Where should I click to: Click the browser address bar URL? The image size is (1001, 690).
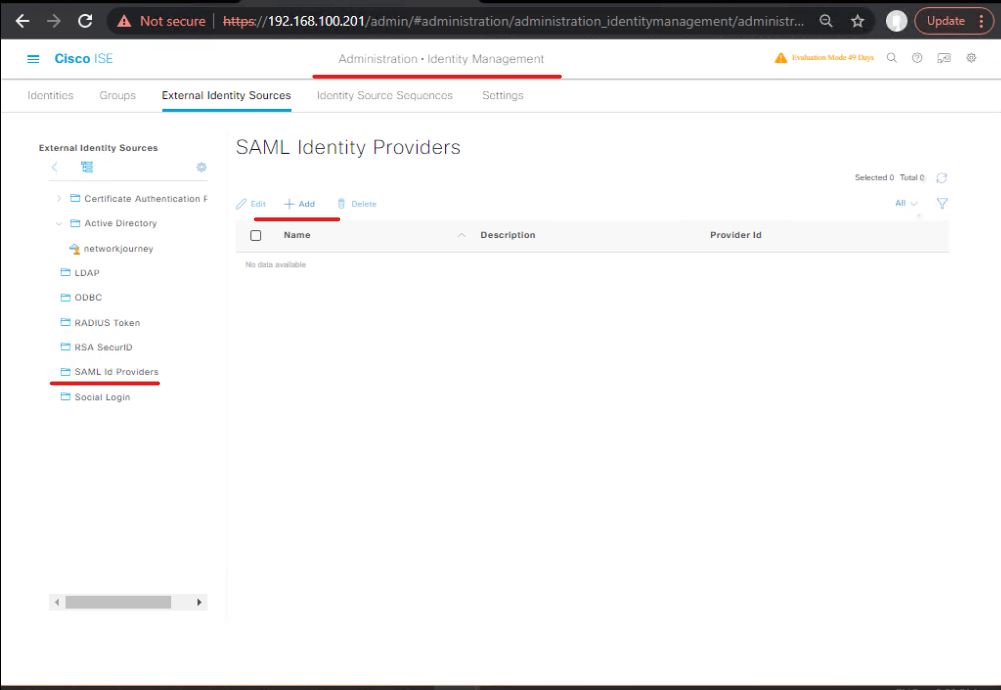pos(513,21)
